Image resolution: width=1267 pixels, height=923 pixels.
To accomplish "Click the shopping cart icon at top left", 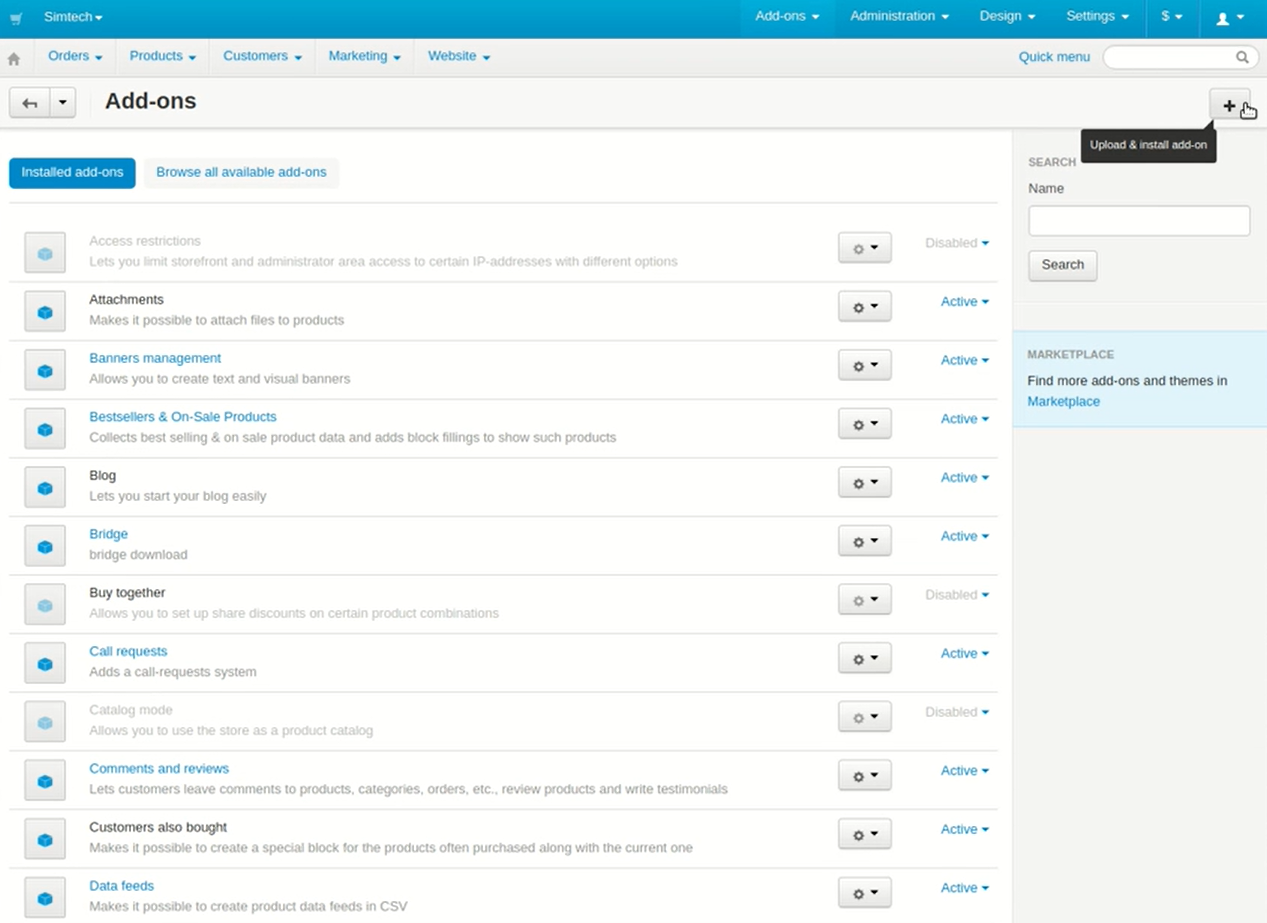I will [16, 18].
